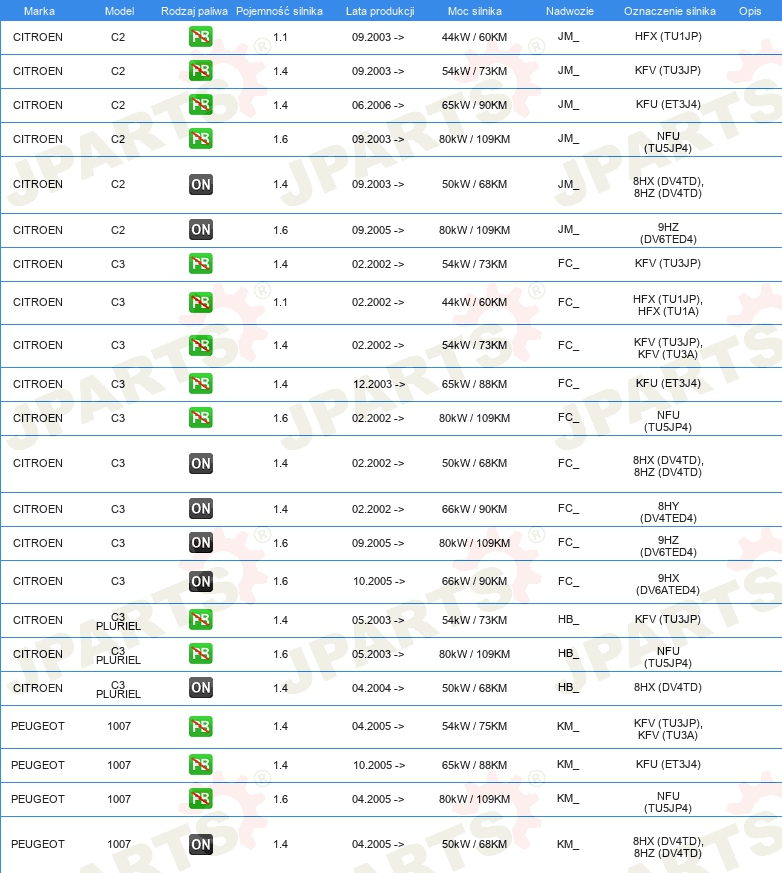Screen dimensions: 782x873
Task: Select 8HX (DV4TD) in C3 Pluriel row
Action: pyautogui.click(x=668, y=687)
